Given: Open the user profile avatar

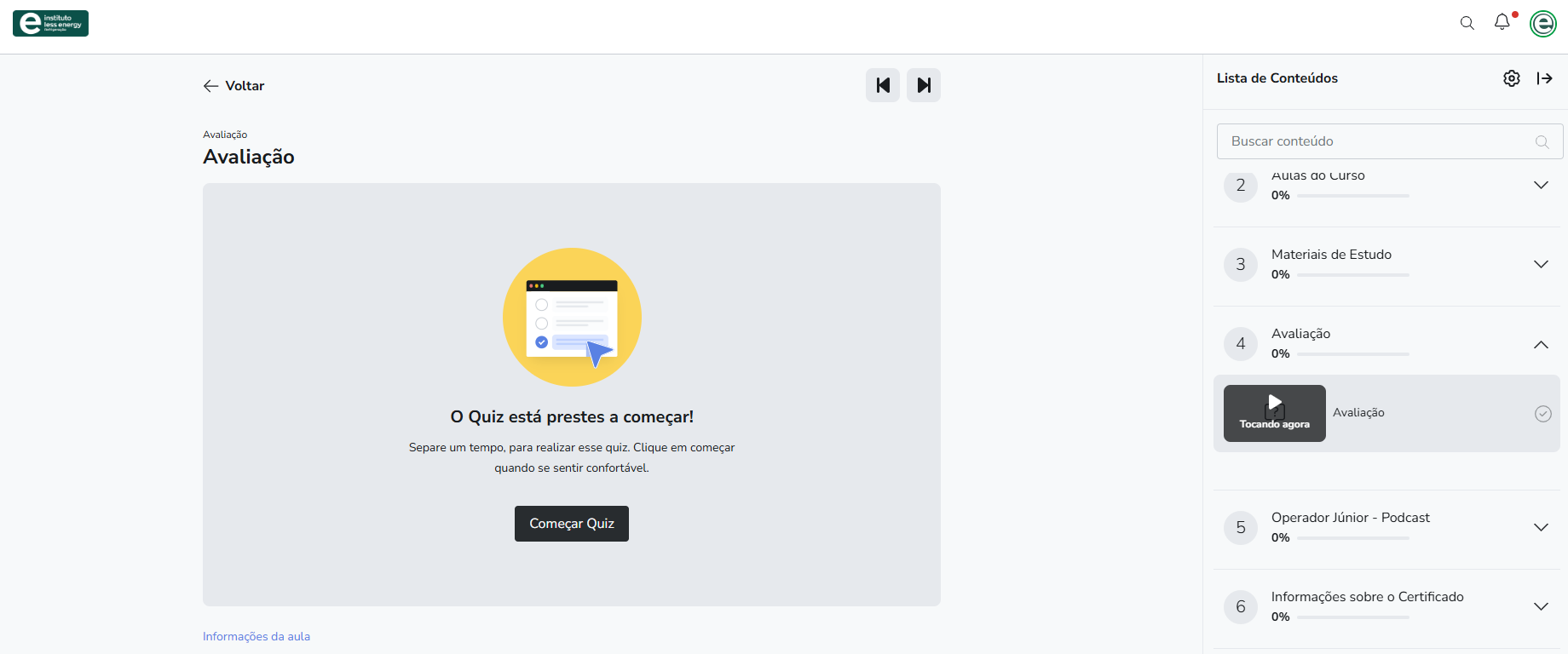Looking at the screenshot, I should pyautogui.click(x=1542, y=24).
